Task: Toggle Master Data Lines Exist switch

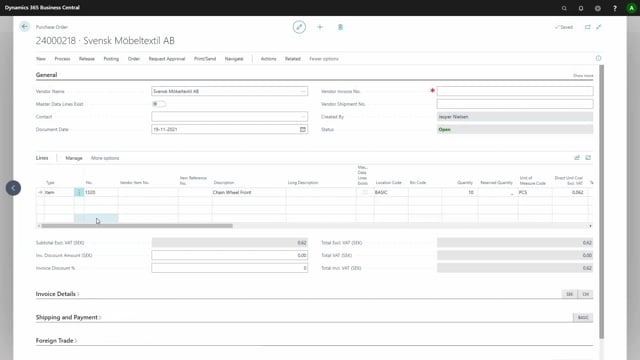Action: point(159,104)
